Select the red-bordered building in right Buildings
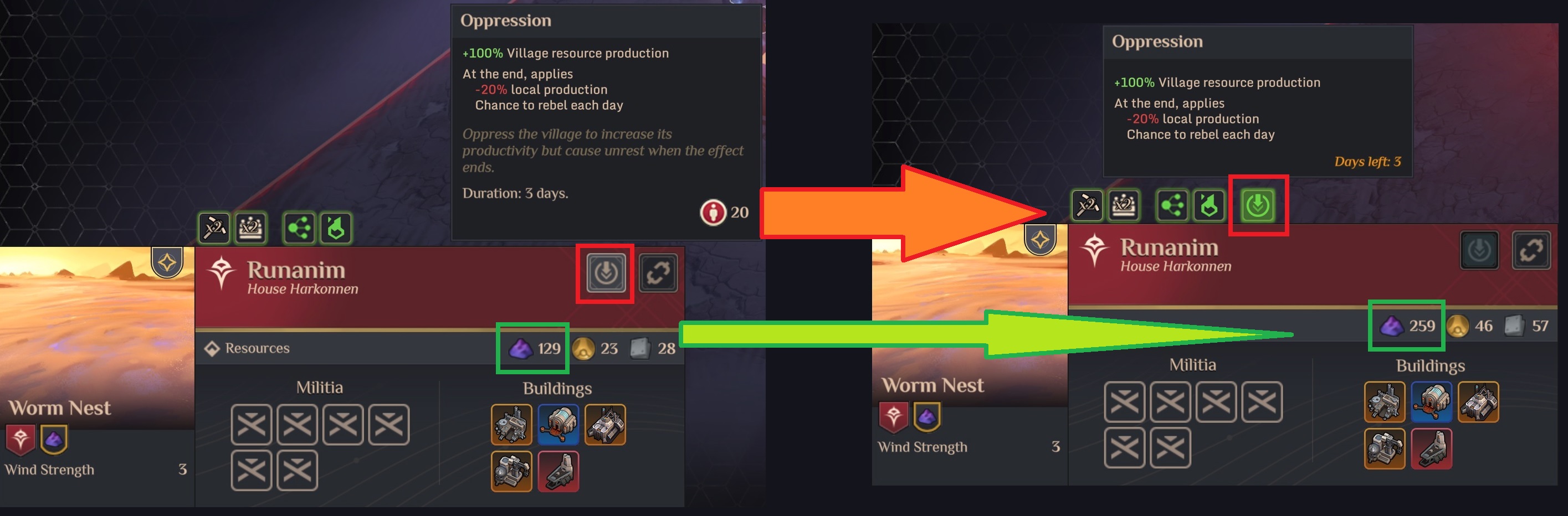Screen dimensions: 1568x516 1431,448
